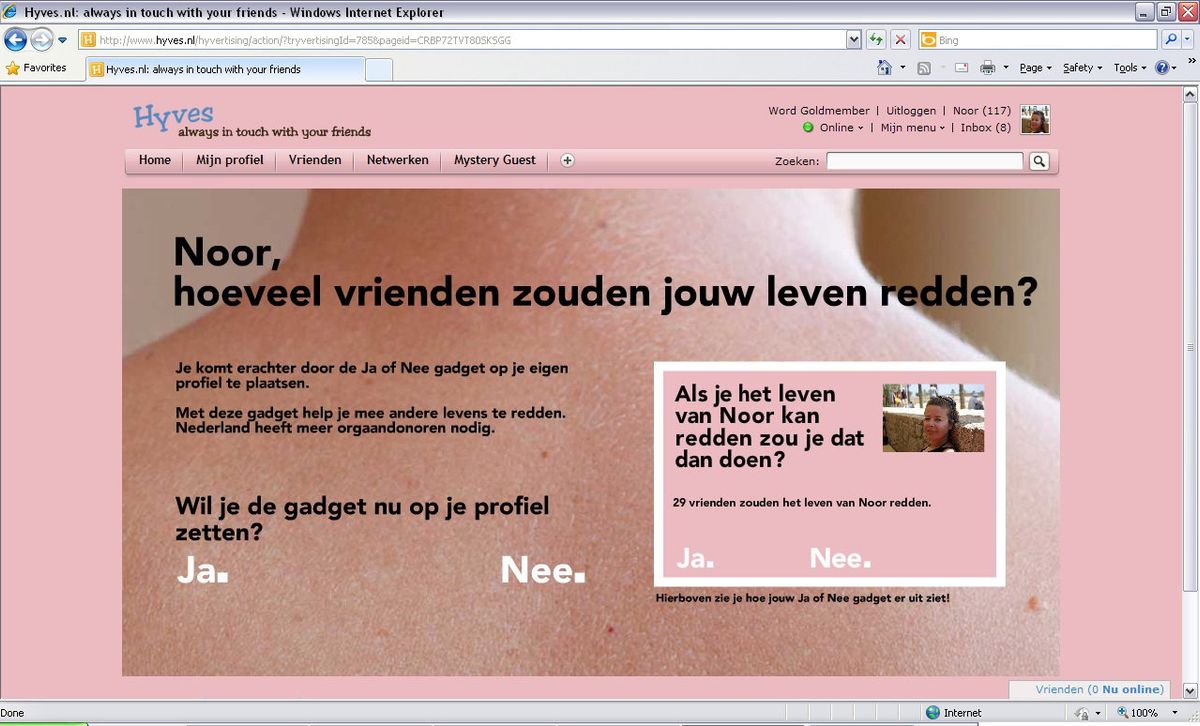Click the green Refresh page icon
The height and width of the screenshot is (726, 1200).
[x=877, y=40]
